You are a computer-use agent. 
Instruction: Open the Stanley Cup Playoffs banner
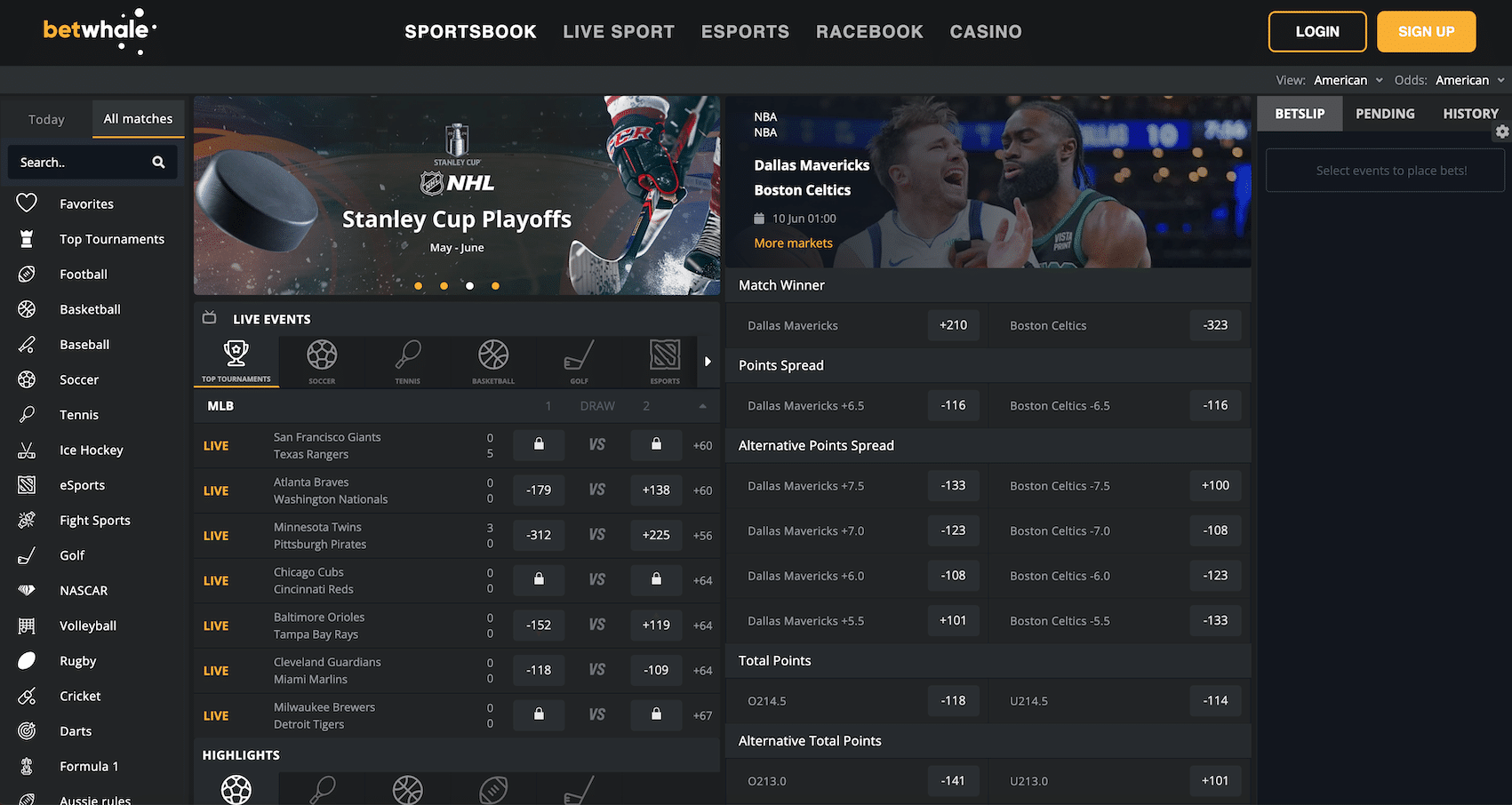(457, 195)
